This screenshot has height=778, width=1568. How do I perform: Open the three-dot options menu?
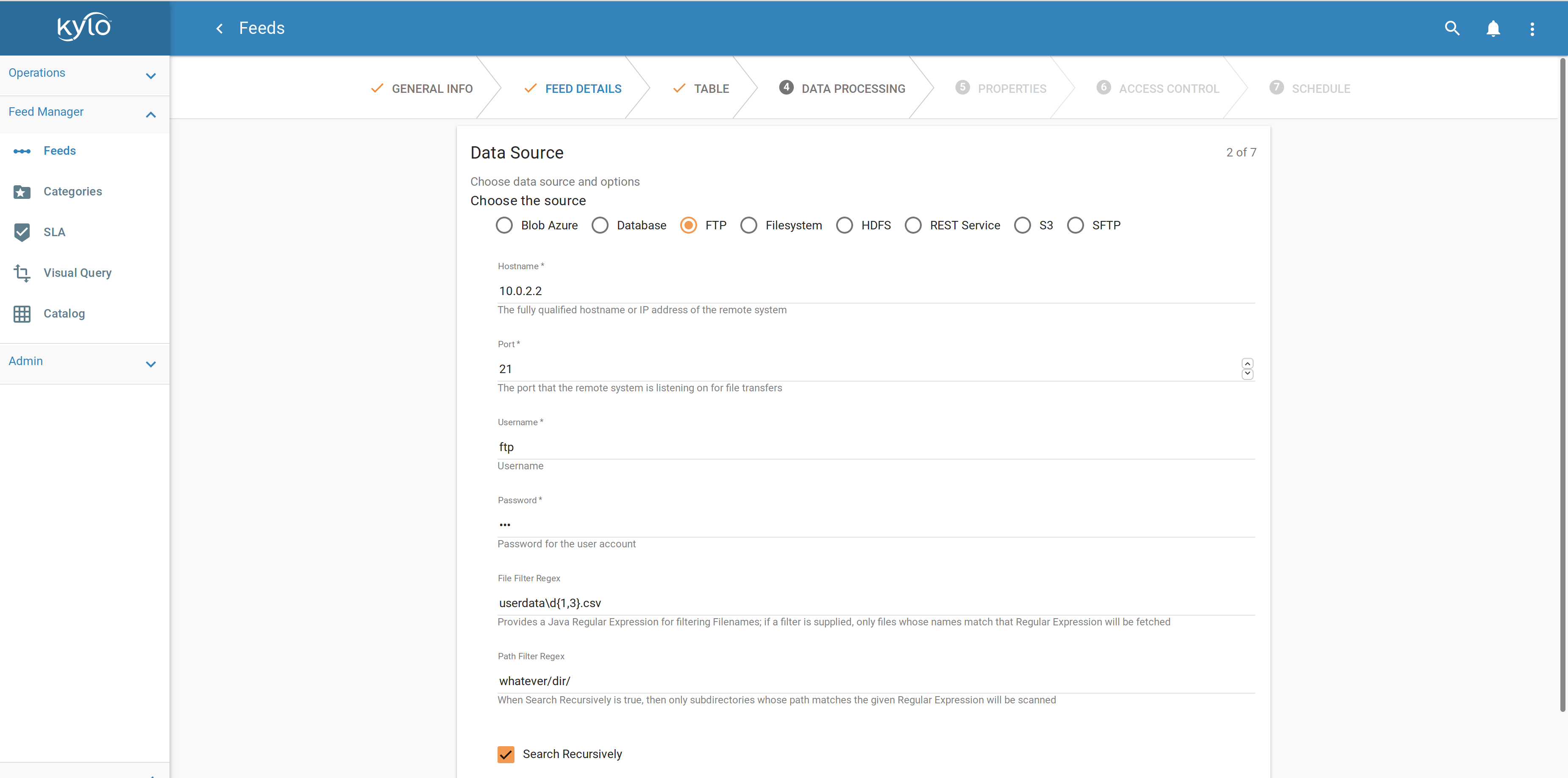pyautogui.click(x=1532, y=28)
